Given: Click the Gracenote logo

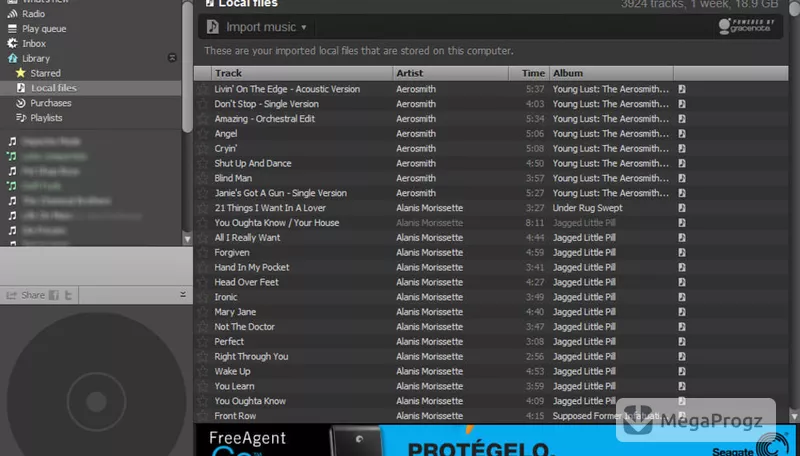Looking at the screenshot, I should pyautogui.click(x=746, y=26).
